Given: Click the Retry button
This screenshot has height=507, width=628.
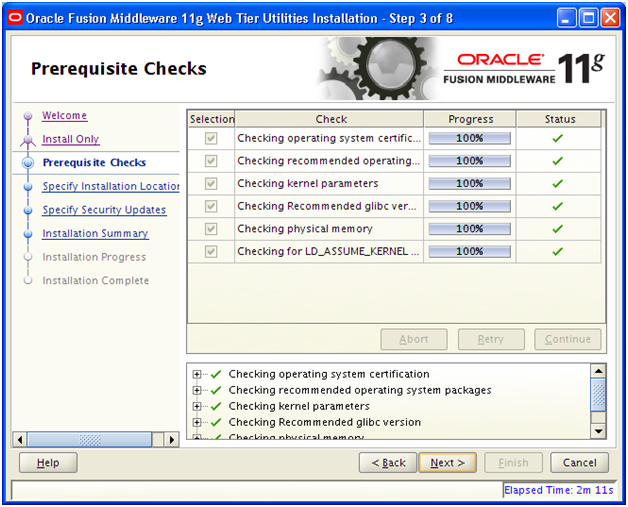Looking at the screenshot, I should pos(491,340).
